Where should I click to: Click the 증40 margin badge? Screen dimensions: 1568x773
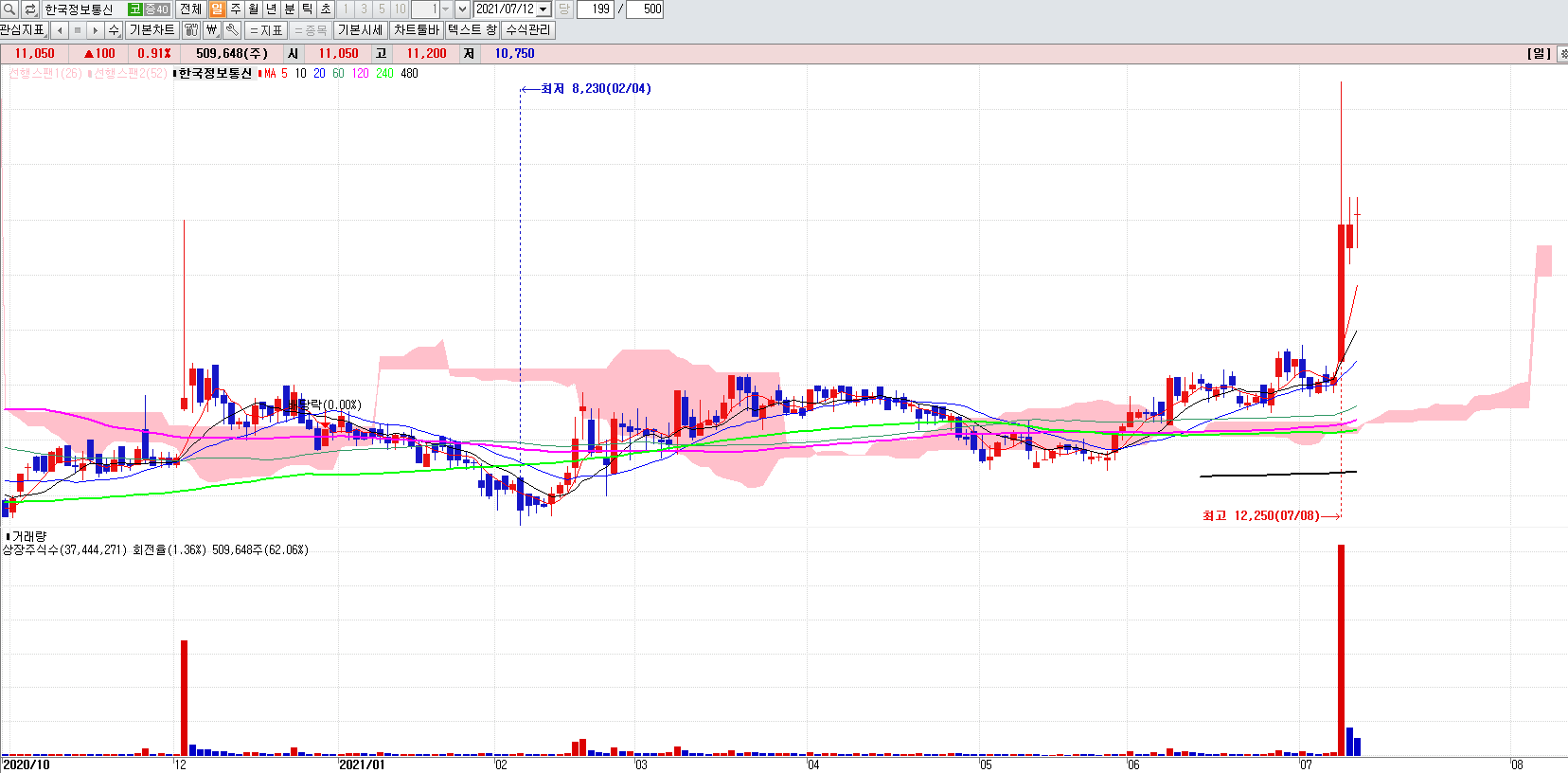[x=157, y=9]
